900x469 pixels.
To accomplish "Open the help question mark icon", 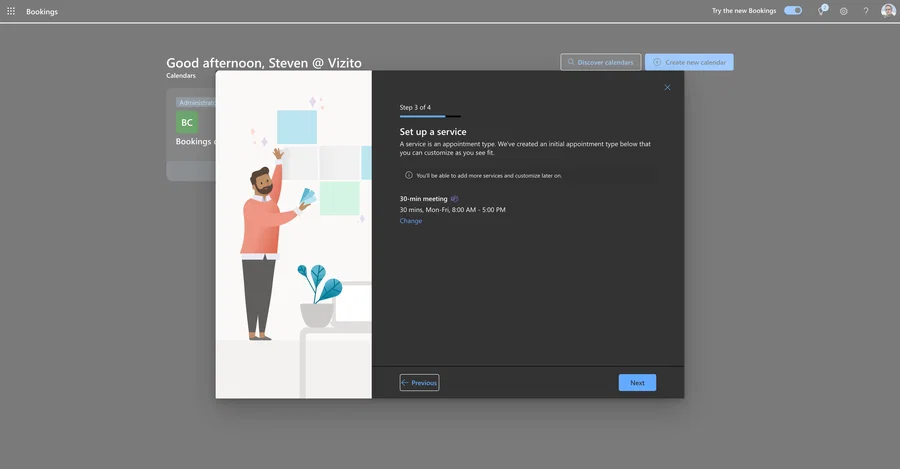I will click(x=866, y=11).
